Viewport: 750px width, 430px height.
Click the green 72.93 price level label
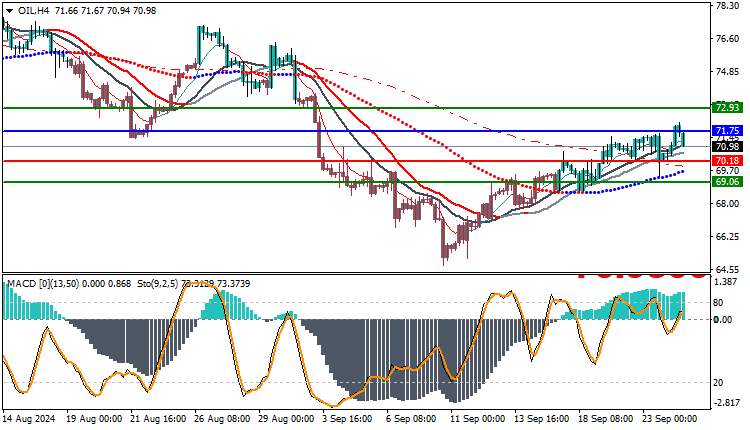[x=727, y=108]
